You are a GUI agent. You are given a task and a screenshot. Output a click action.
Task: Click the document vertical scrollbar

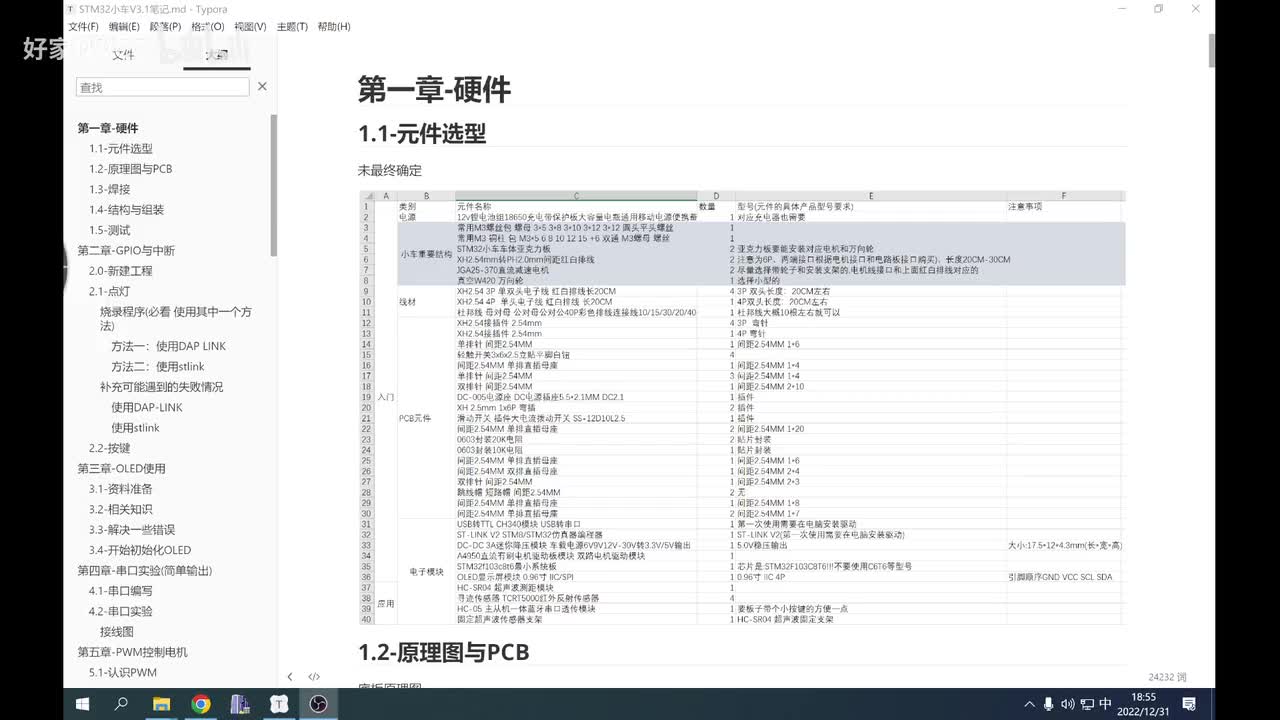(1212, 50)
